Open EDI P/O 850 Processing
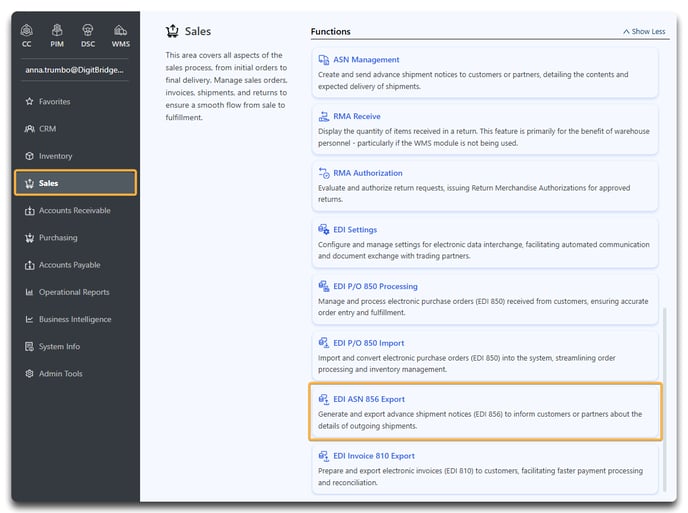Viewport: 688px width, 513px height. [375, 286]
